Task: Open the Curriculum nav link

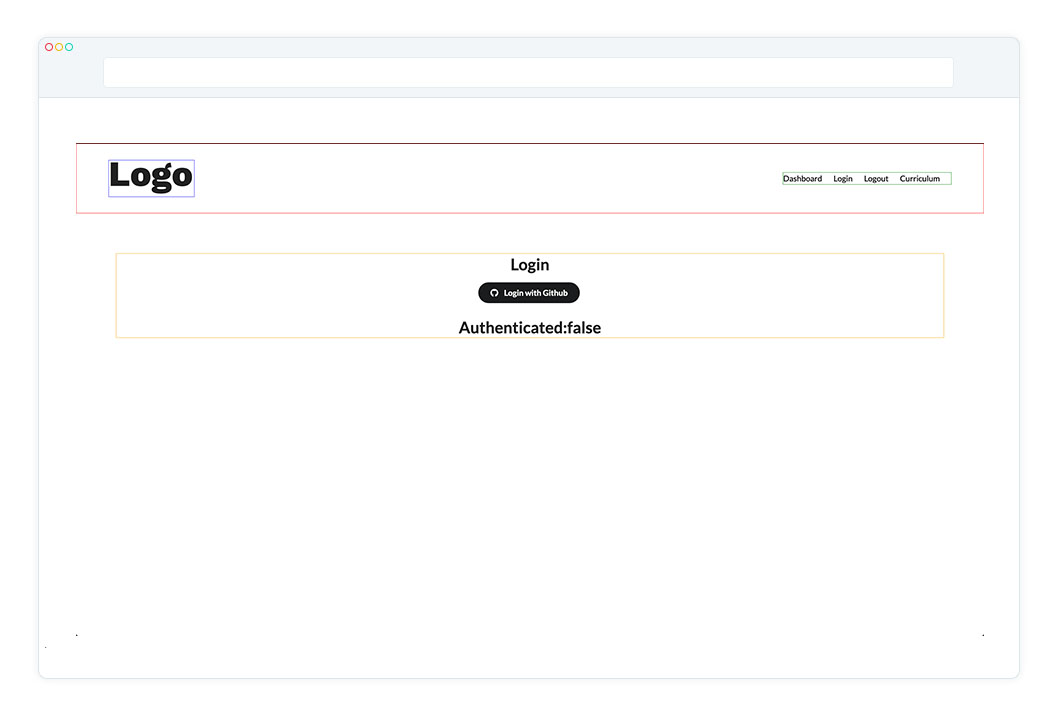Action: (920, 179)
